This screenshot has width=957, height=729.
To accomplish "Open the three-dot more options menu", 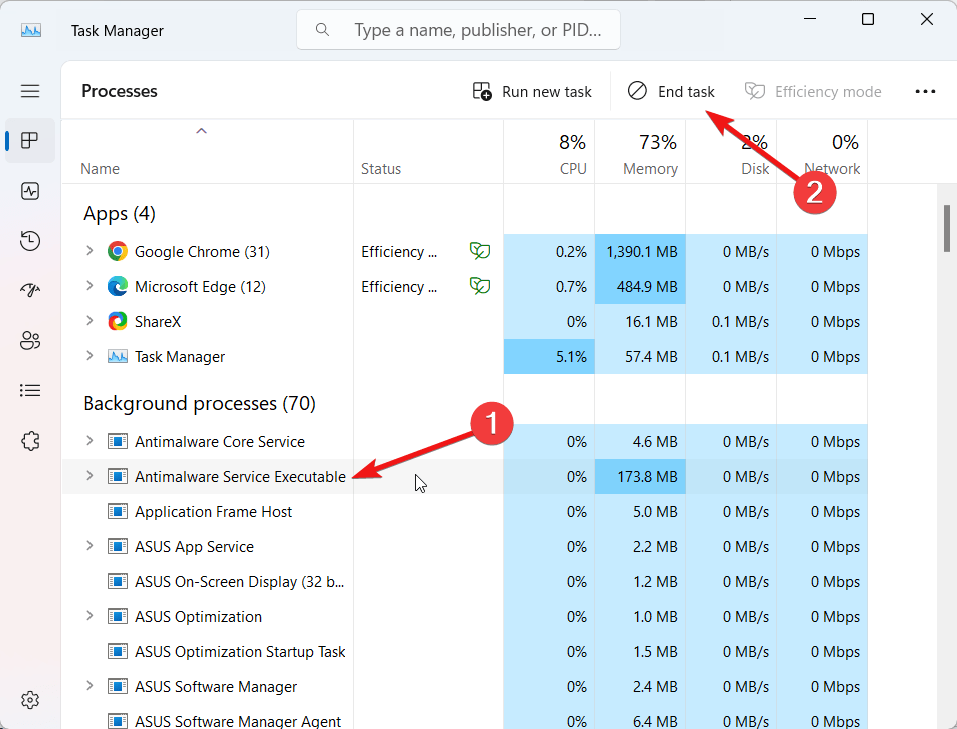I will (925, 92).
